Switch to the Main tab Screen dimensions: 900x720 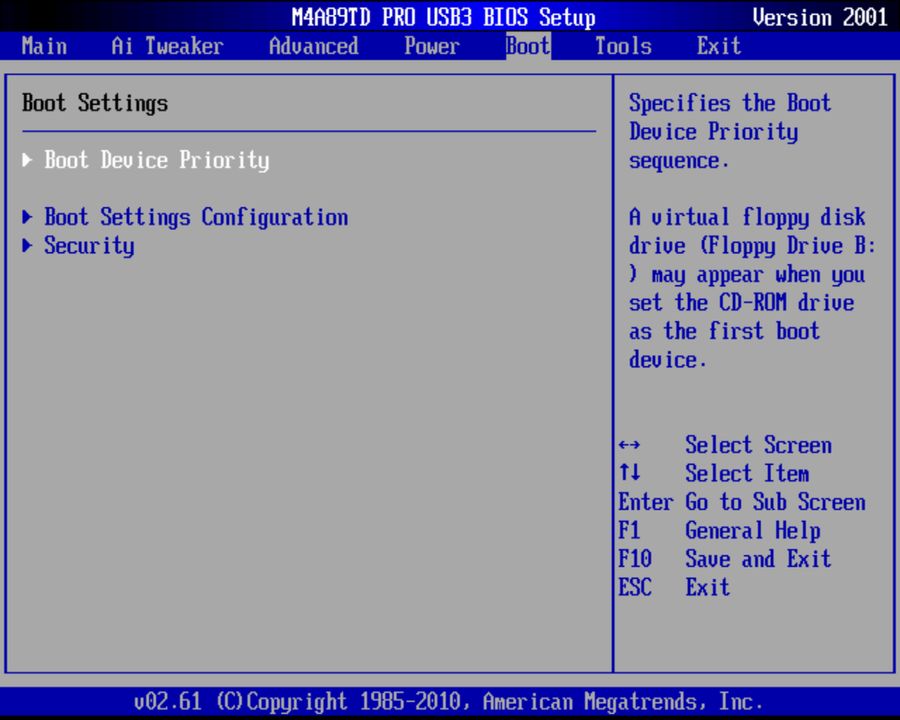(44, 46)
